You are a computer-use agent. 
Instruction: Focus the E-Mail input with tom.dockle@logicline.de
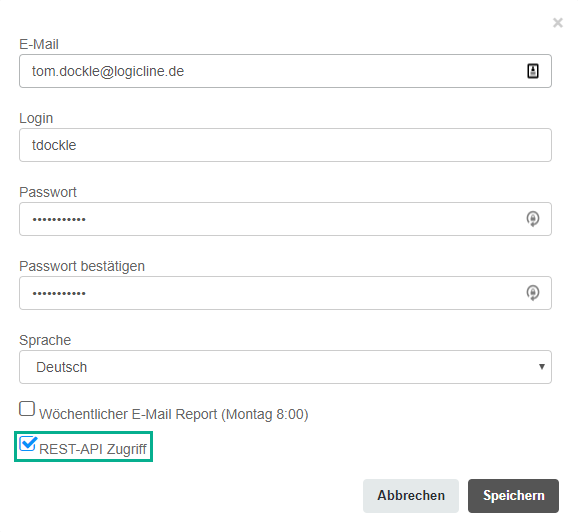coord(285,71)
